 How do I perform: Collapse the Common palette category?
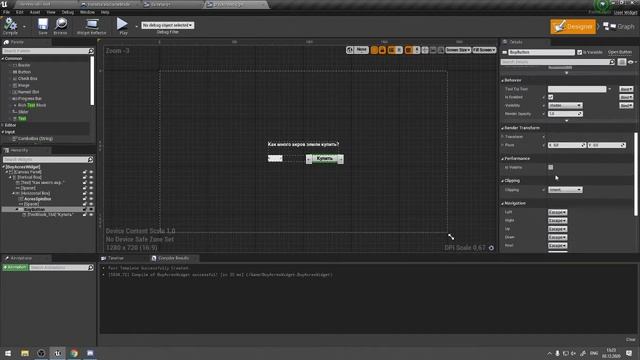click(x=3, y=59)
